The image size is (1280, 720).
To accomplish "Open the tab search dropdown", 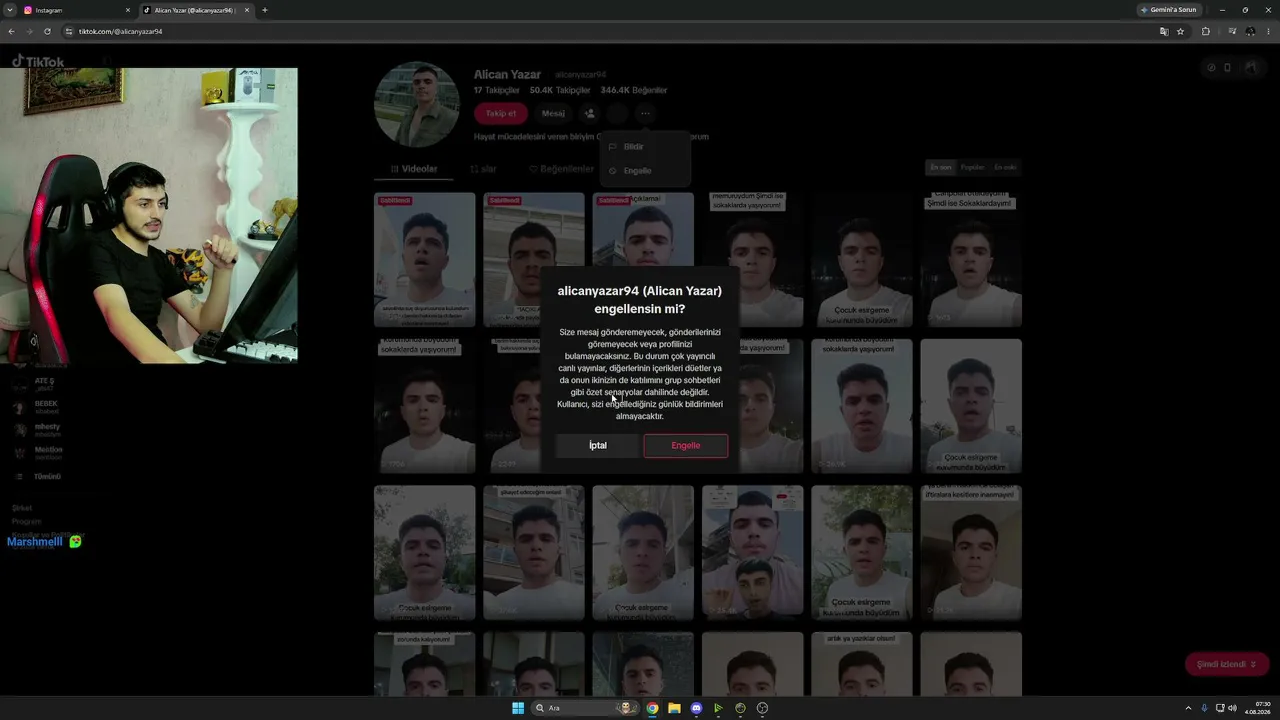I will (9, 10).
